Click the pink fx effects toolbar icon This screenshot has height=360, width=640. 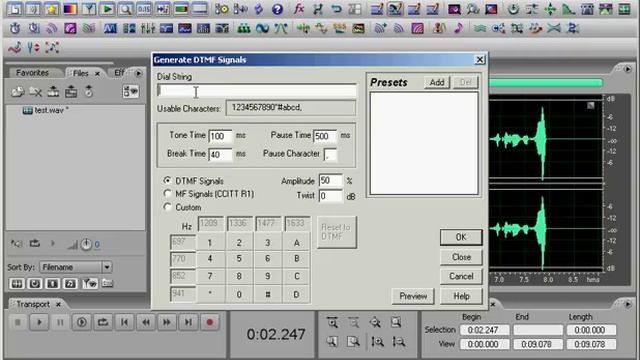299,9
